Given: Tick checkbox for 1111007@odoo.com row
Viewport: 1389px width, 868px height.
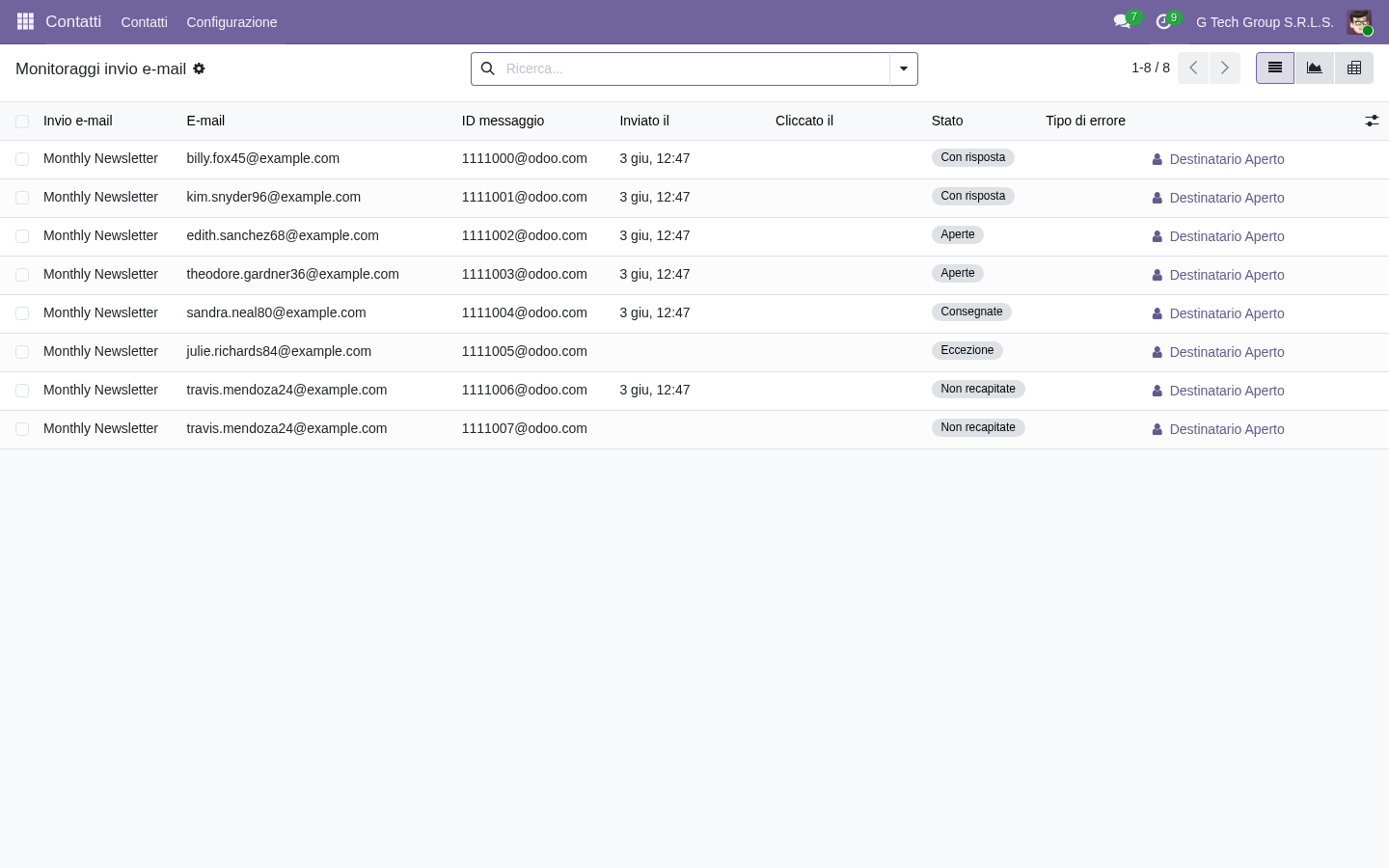Looking at the screenshot, I should pyautogui.click(x=22, y=429).
